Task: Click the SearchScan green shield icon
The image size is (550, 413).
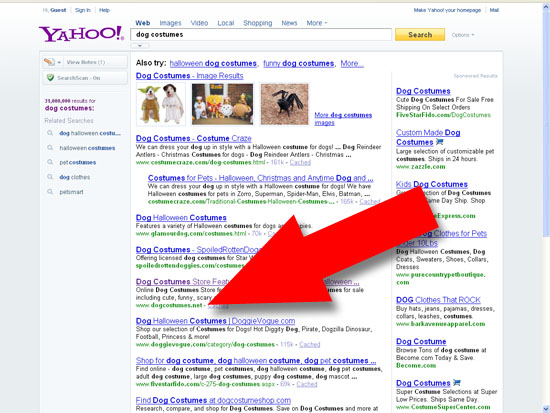Action: click(50, 78)
